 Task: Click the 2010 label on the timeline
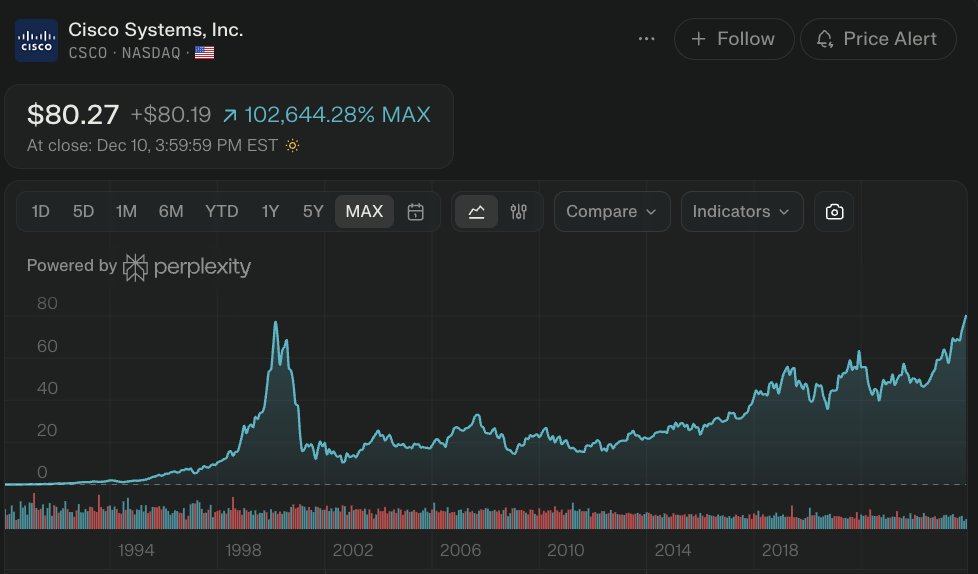(x=565, y=550)
